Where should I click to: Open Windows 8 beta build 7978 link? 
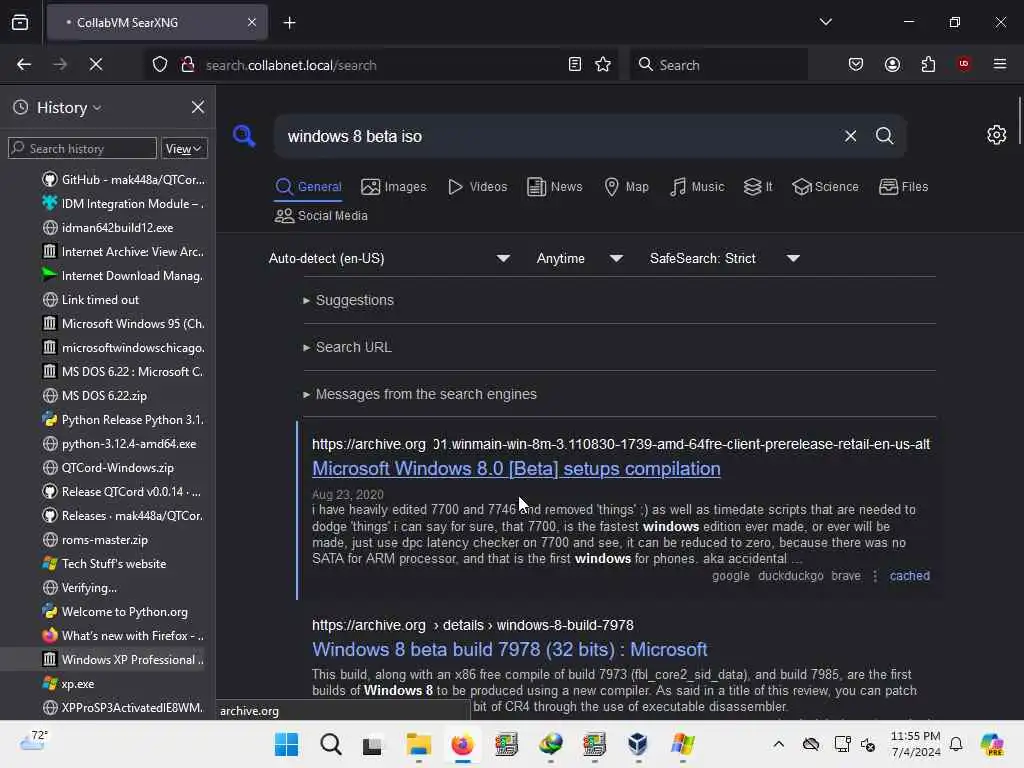click(509, 650)
